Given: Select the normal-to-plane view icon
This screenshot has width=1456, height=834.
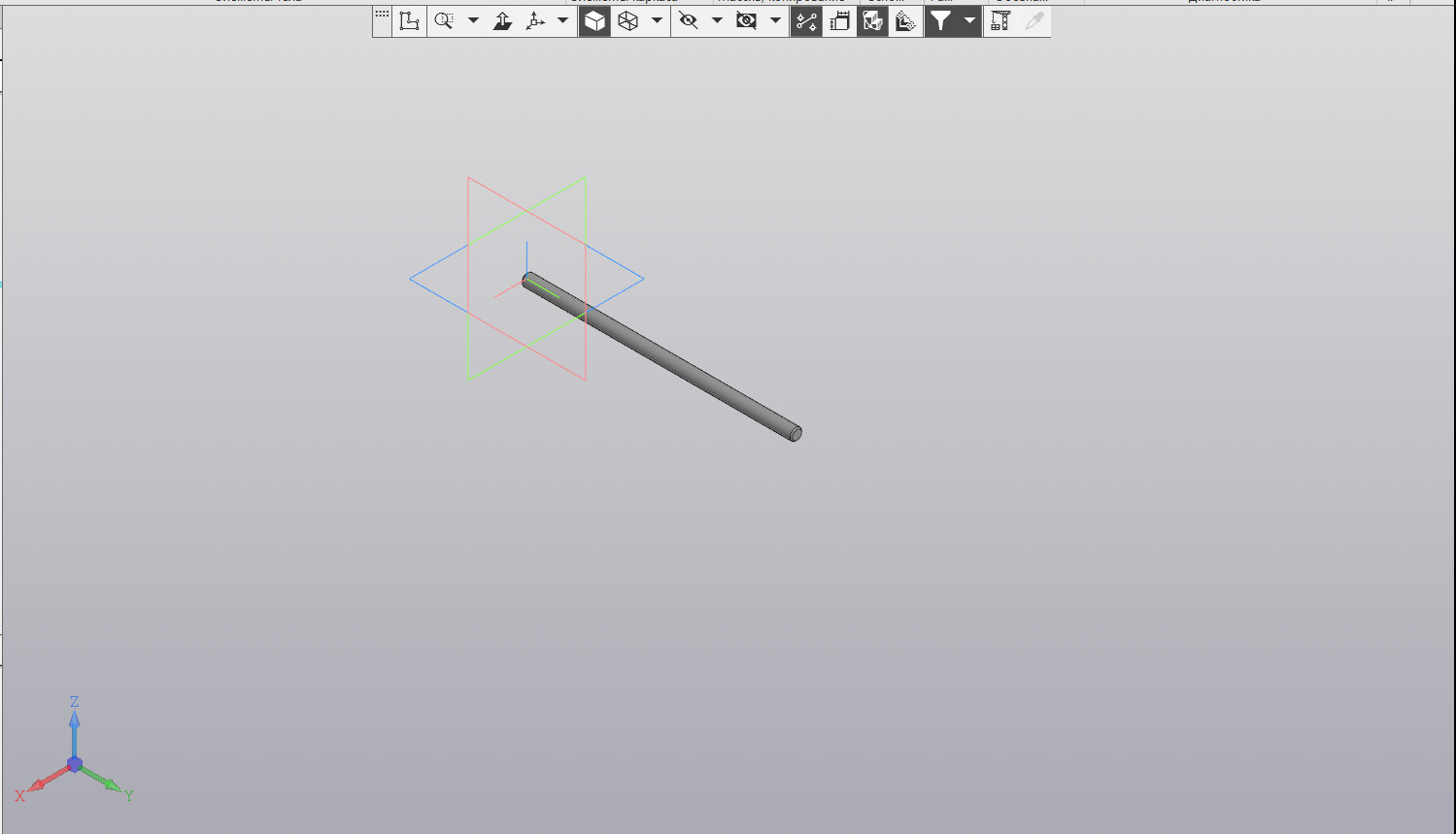Looking at the screenshot, I should [x=502, y=20].
